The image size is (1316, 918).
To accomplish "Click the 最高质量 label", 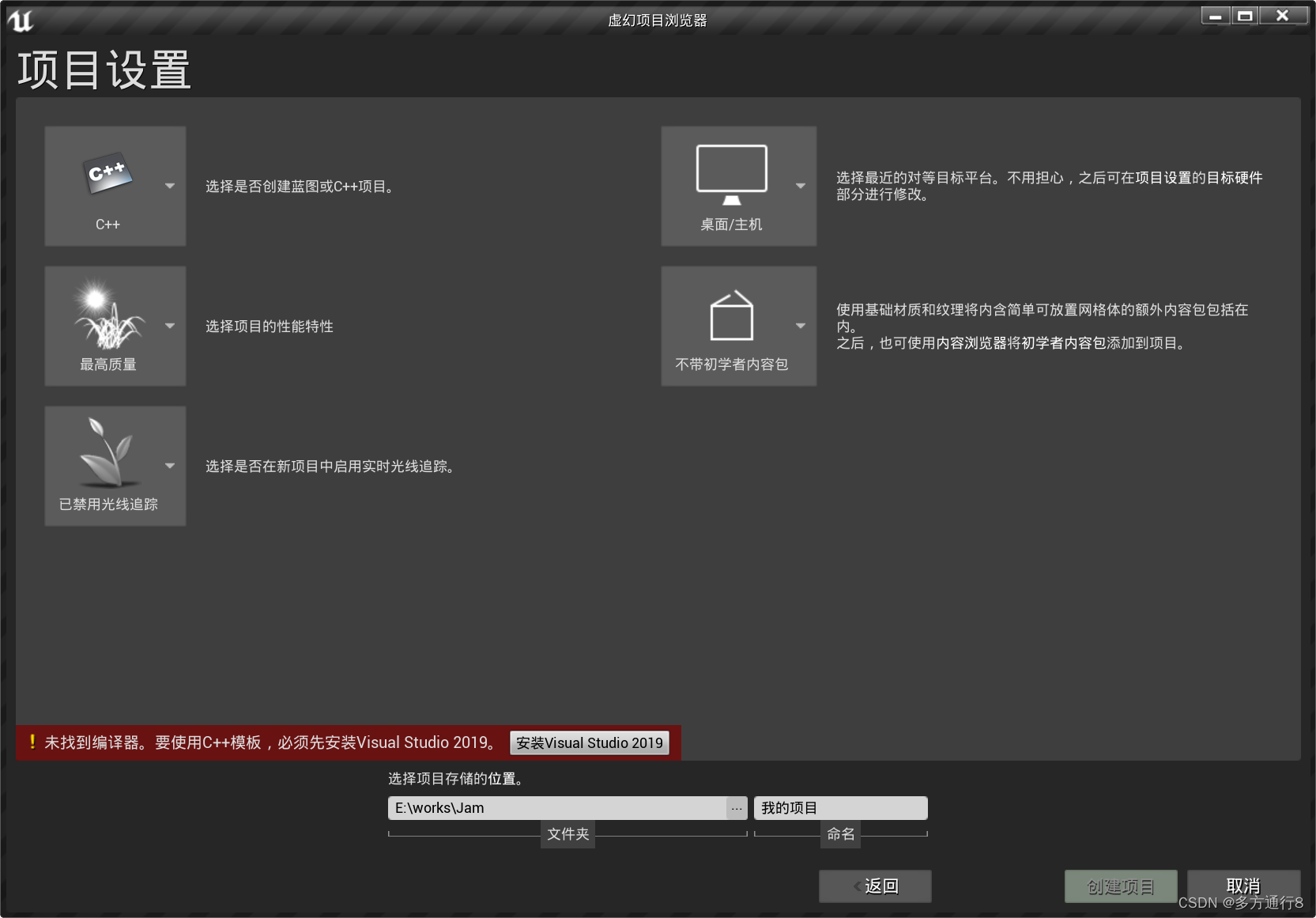I will [108, 365].
